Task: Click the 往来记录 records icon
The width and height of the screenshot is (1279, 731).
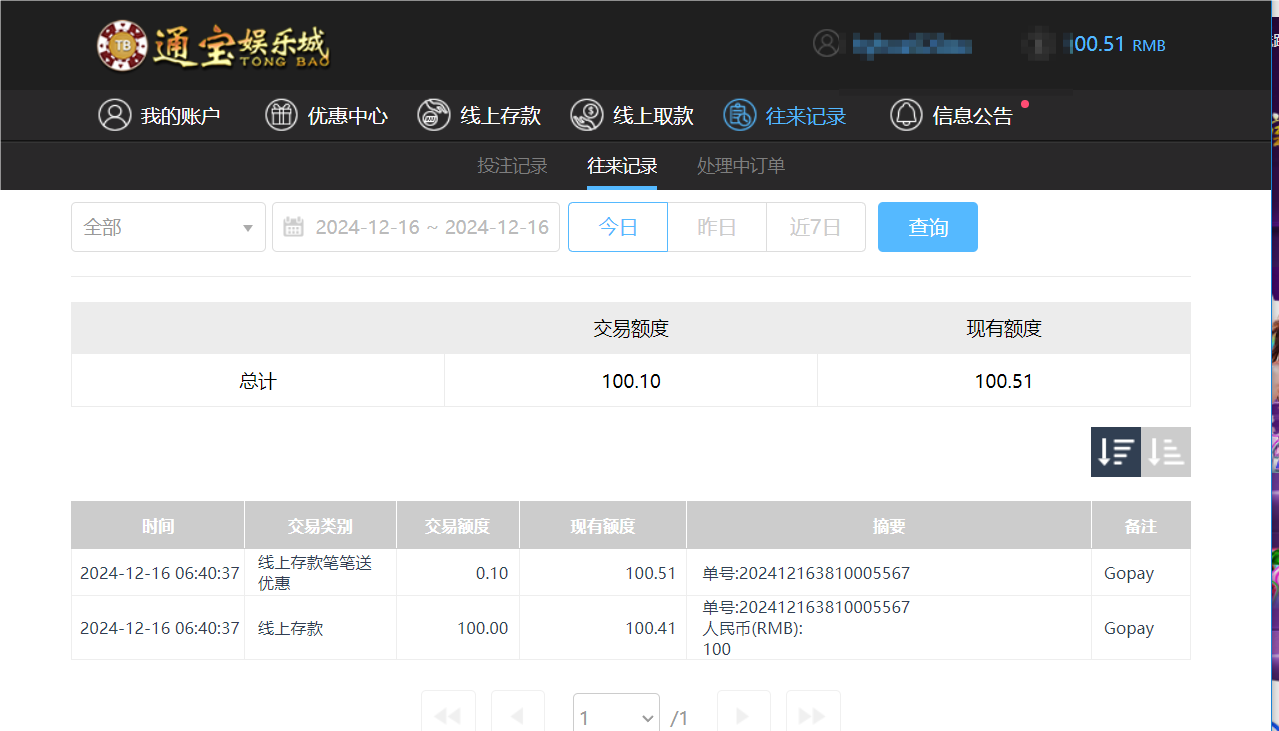Action: 739,115
